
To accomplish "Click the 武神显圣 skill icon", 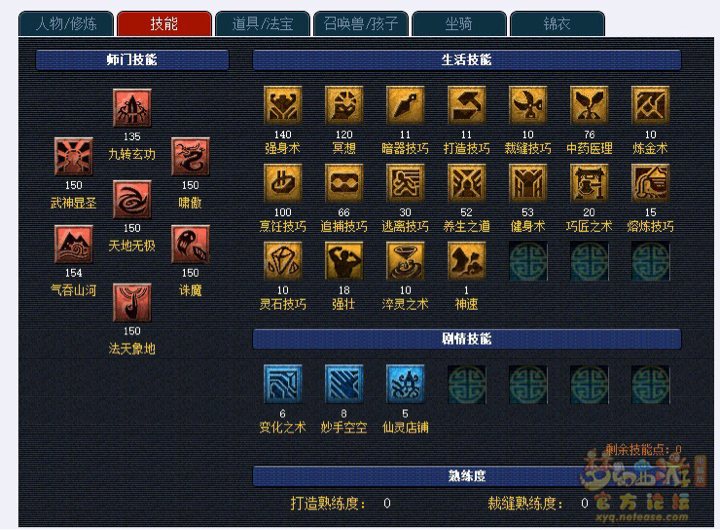I will pos(73,157).
